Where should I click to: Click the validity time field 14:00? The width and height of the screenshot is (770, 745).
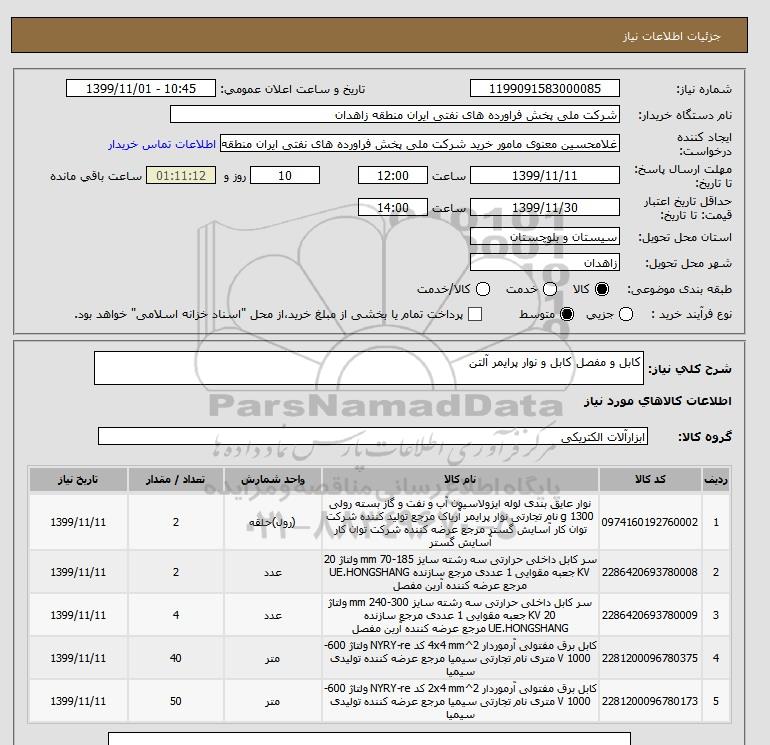pos(393,207)
